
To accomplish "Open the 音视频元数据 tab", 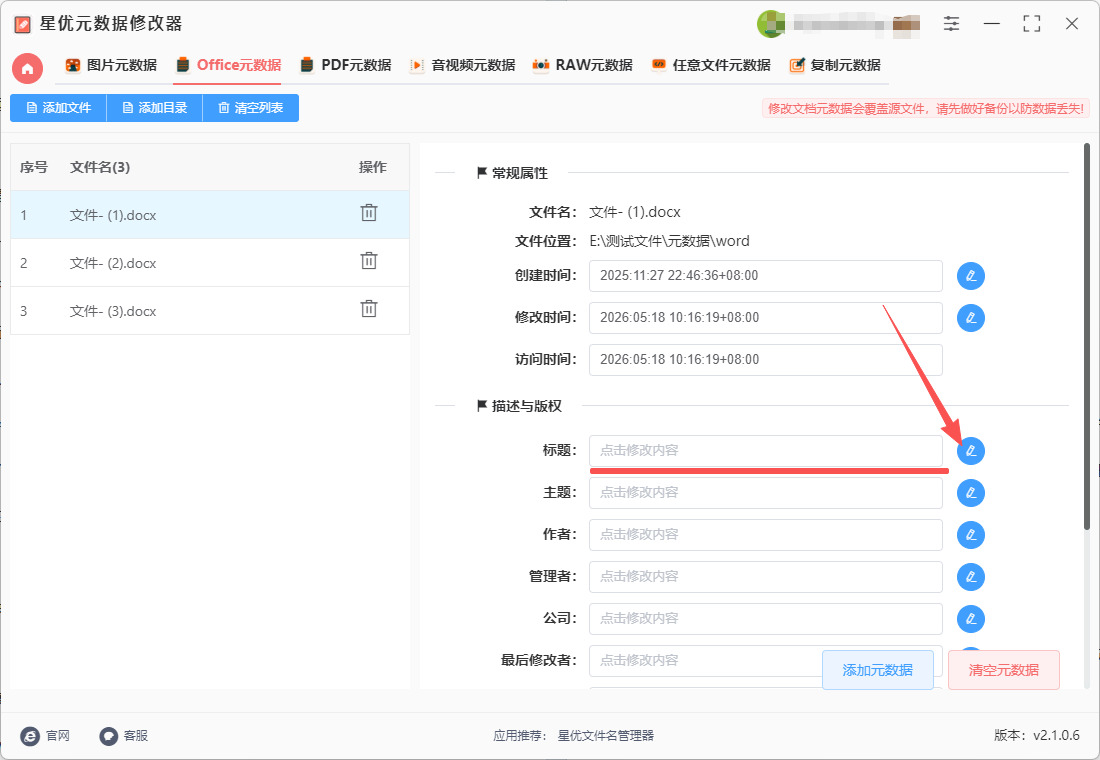I will click(x=462, y=65).
